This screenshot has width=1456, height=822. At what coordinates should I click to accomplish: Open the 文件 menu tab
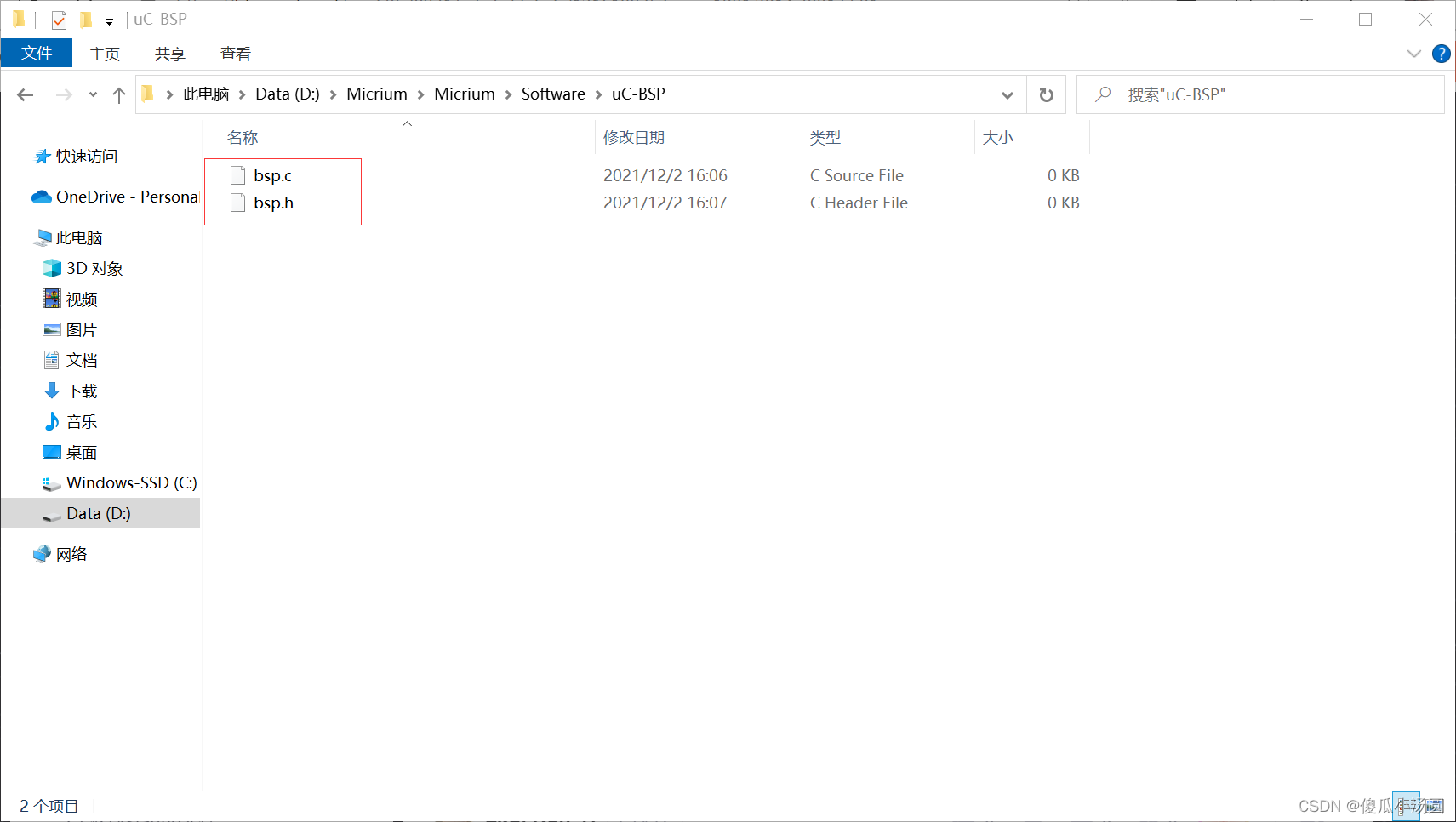click(37, 54)
